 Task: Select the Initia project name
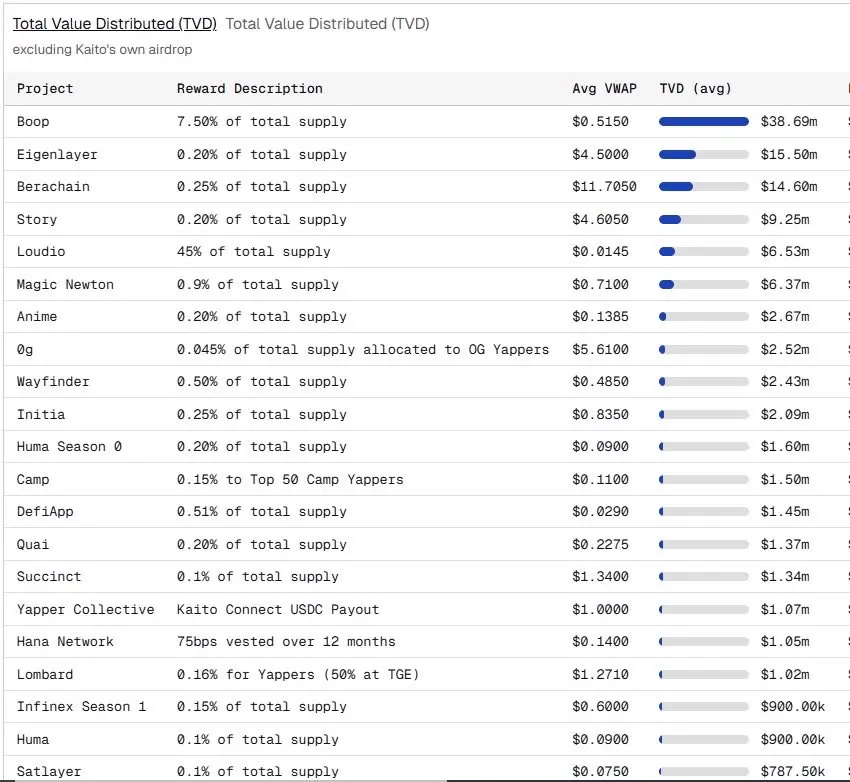pyautogui.click(x=41, y=415)
